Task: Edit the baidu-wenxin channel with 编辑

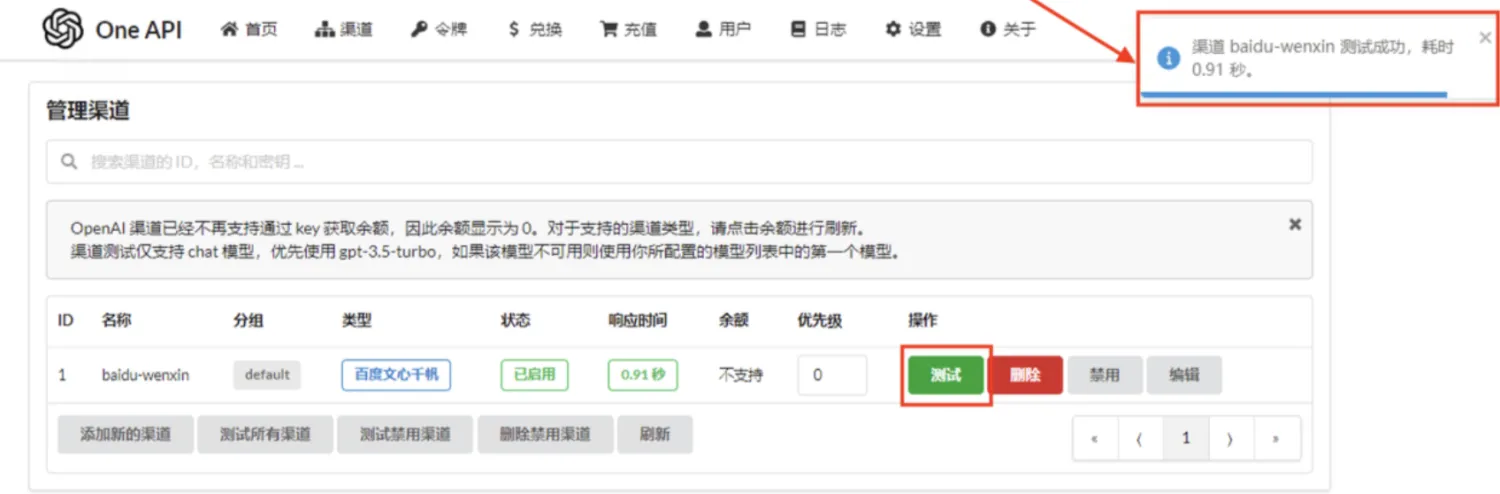Action: (1183, 375)
